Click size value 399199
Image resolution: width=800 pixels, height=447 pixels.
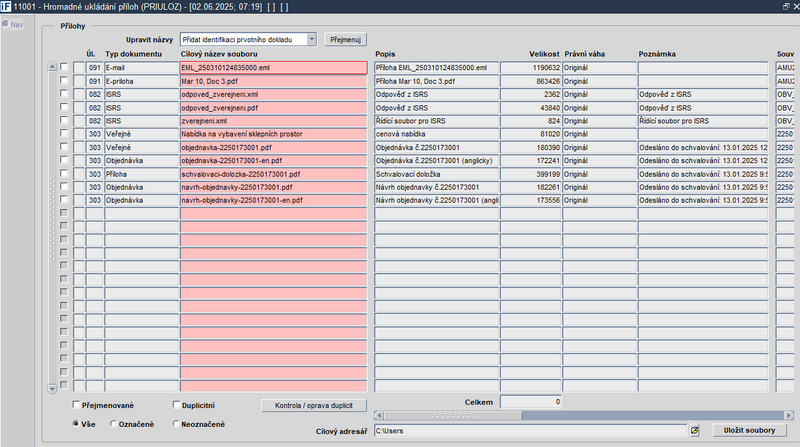pyautogui.click(x=531, y=174)
